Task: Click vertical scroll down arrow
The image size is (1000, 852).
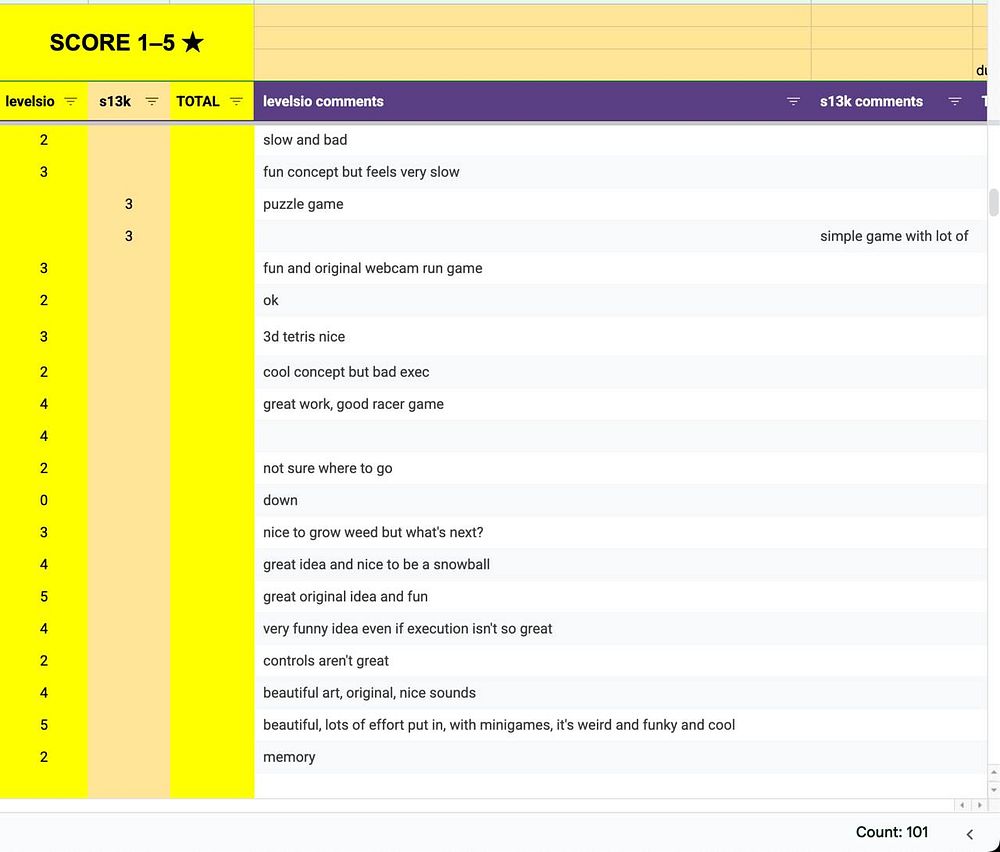Action: pyautogui.click(x=994, y=790)
